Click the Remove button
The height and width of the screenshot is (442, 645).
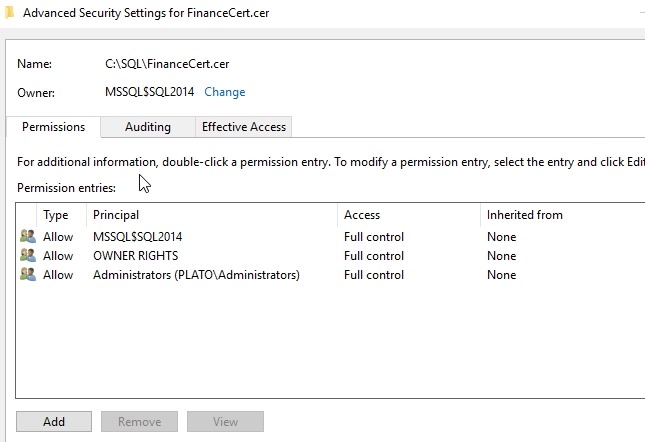[x=139, y=422]
